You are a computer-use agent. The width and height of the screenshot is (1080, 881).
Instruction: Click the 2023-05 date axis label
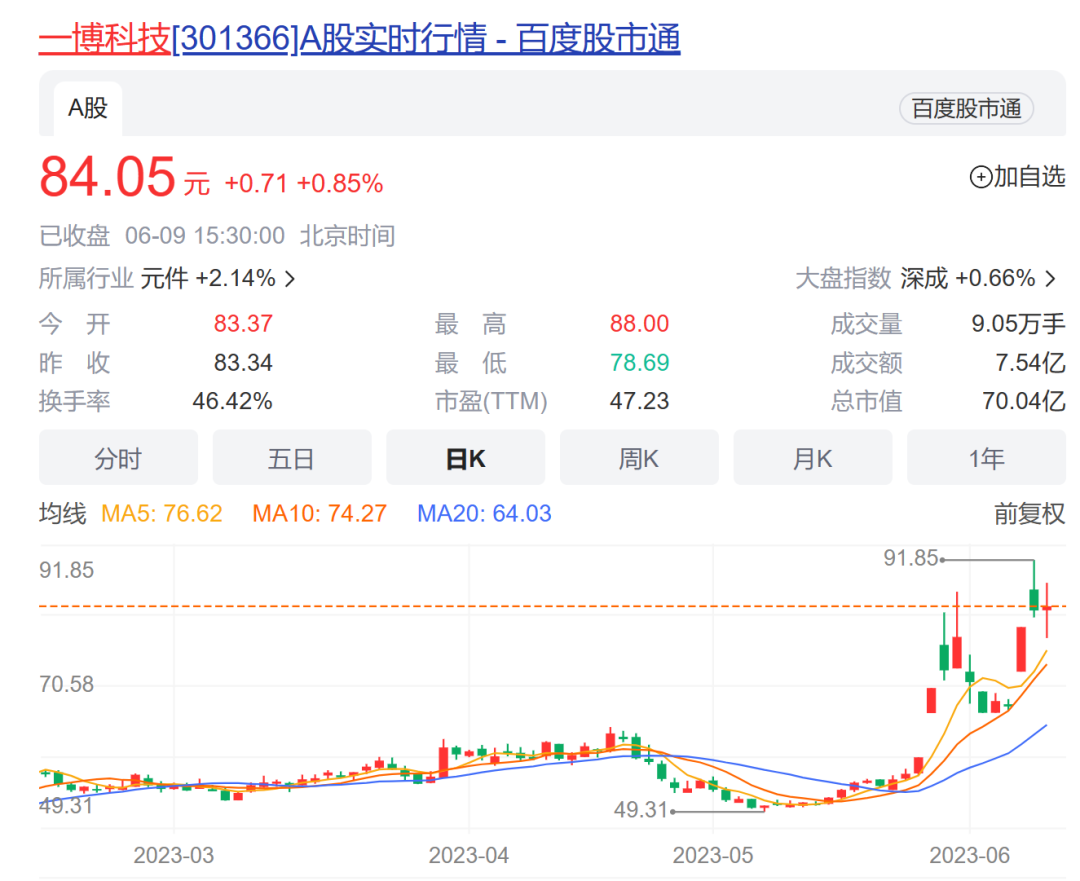click(x=713, y=856)
